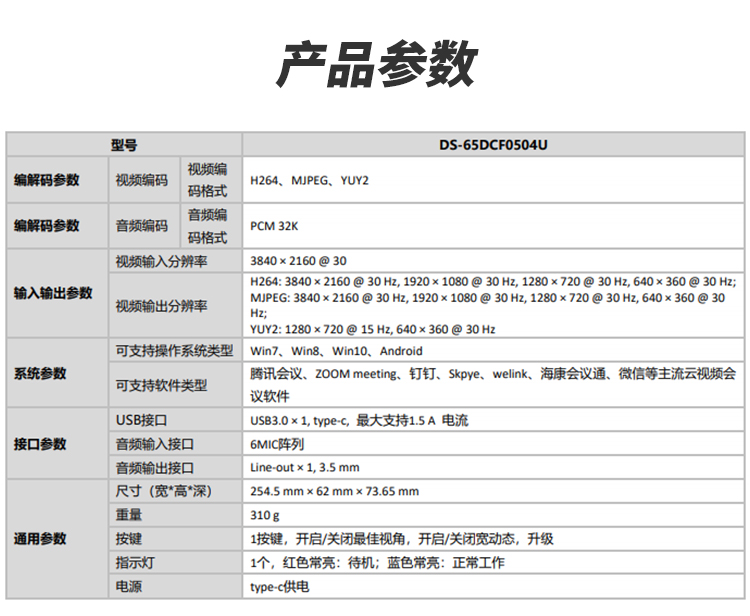Select the 254.5 mm dimensions value
750x616 pixels.
tap(334, 491)
